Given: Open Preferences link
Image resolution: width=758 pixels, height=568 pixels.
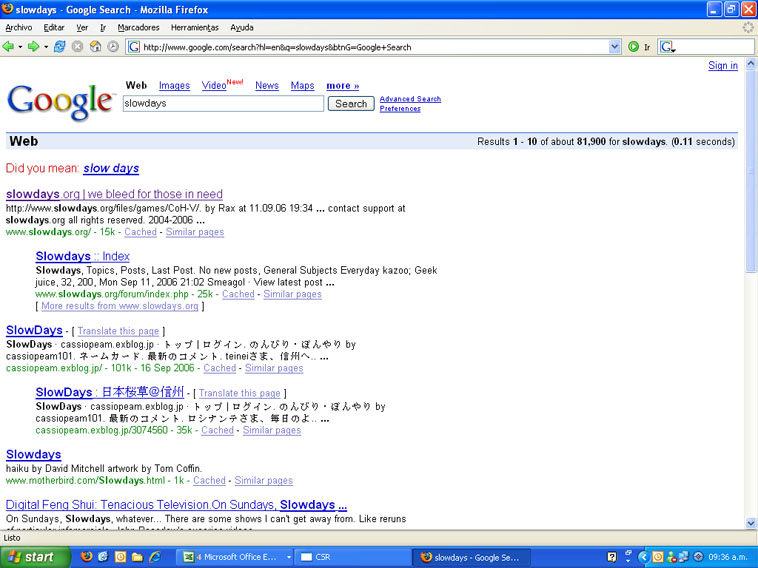Looking at the screenshot, I should tap(400, 109).
